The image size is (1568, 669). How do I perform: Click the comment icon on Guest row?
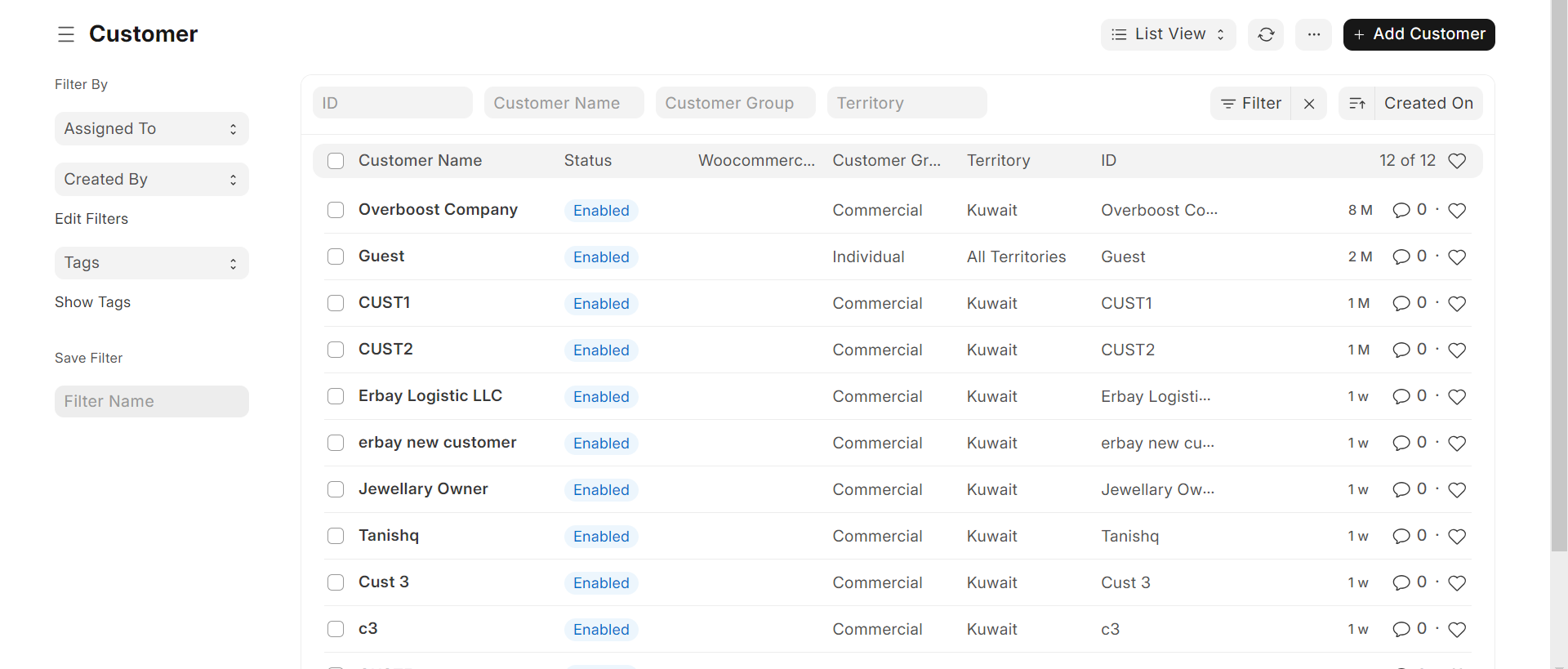point(1401,257)
